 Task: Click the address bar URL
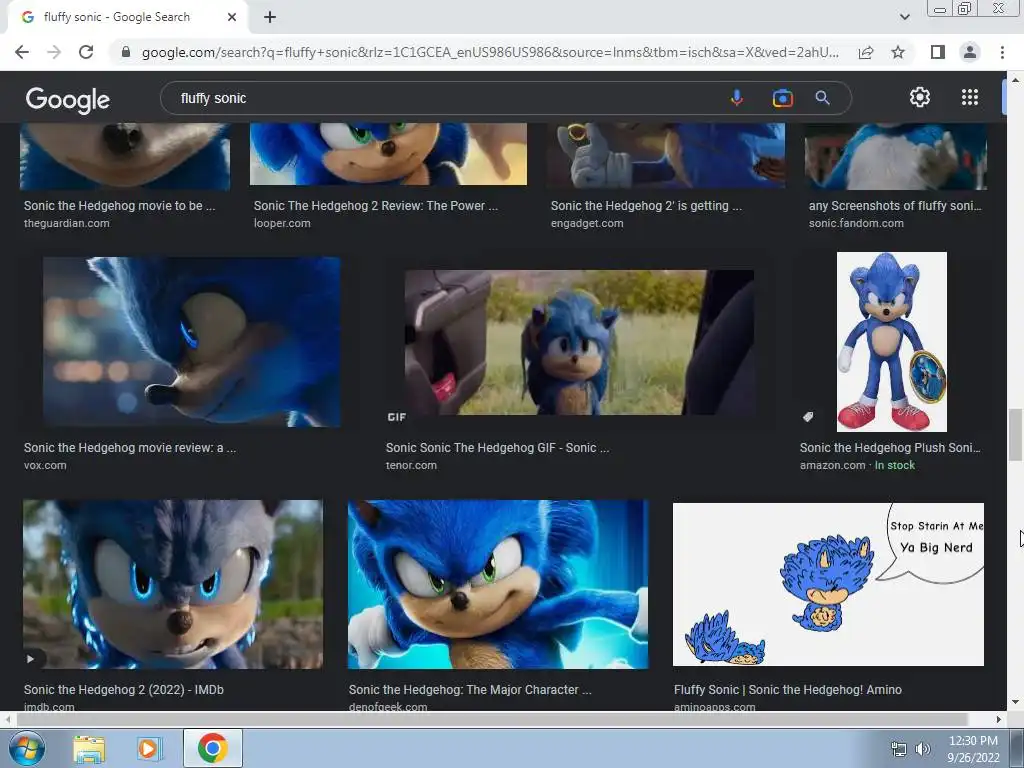(490, 52)
